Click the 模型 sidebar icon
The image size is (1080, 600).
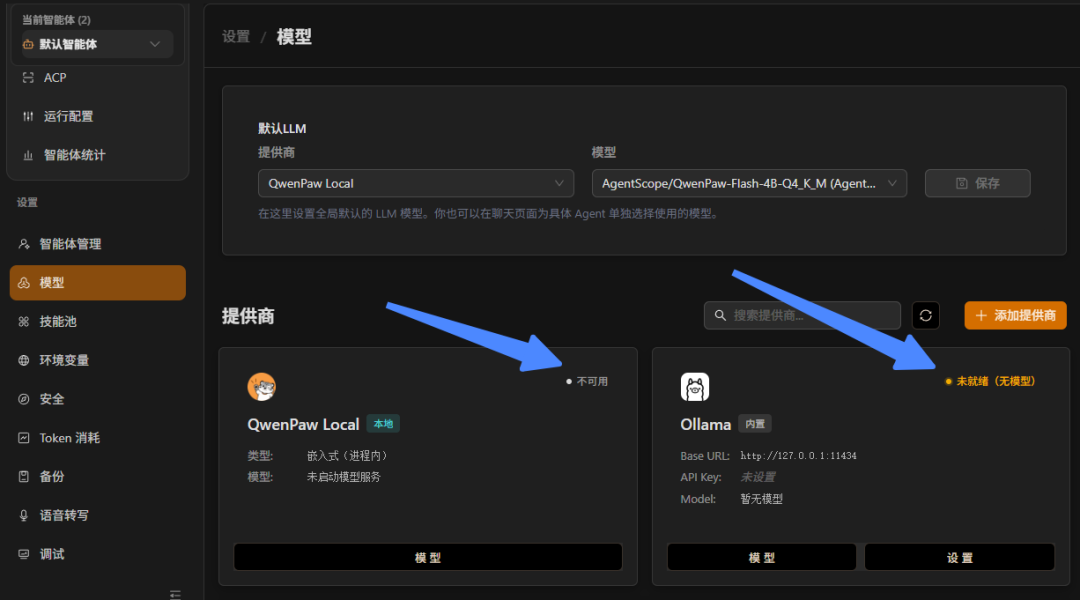click(x=24, y=282)
